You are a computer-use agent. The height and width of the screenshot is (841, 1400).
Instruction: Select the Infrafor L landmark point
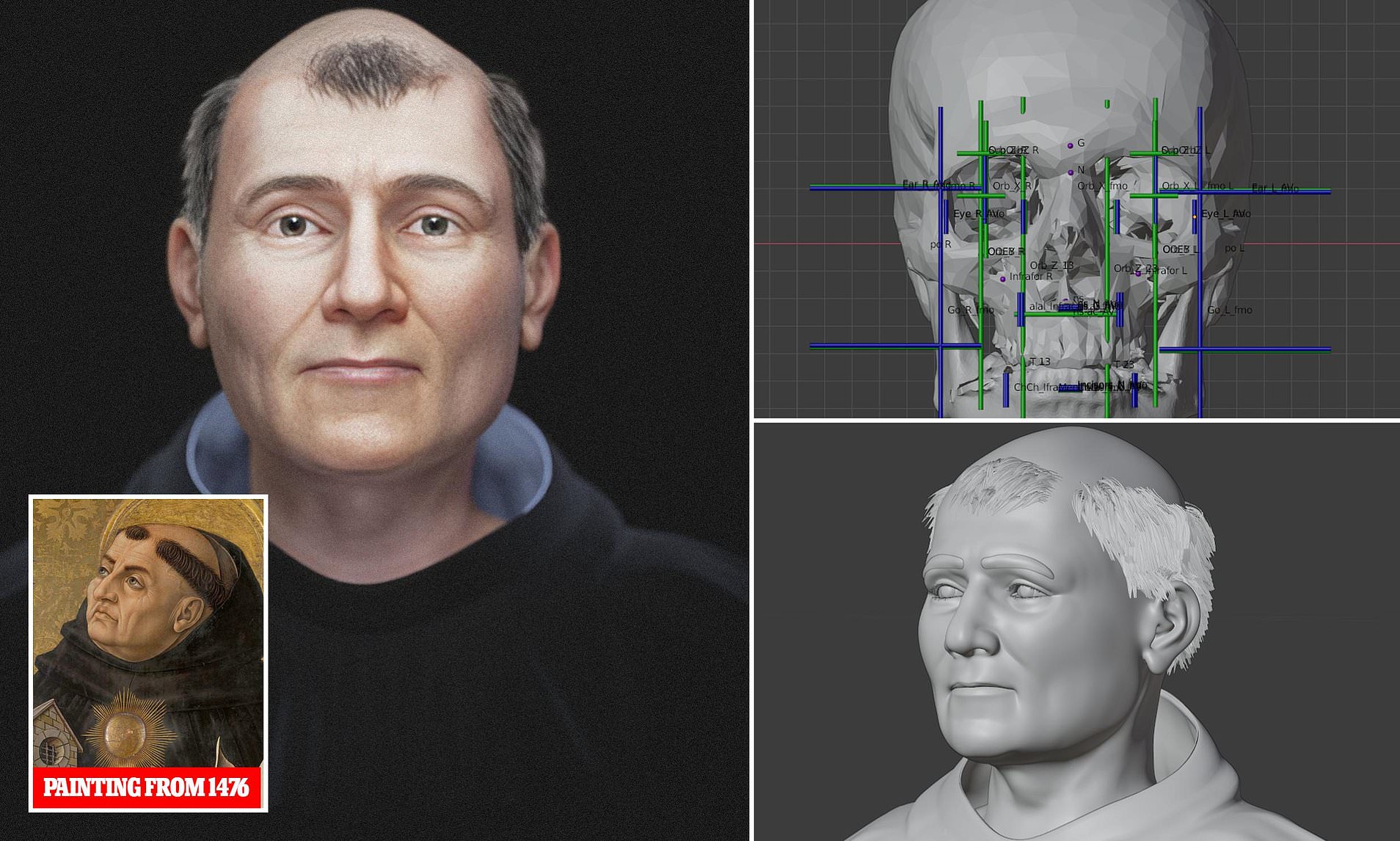click(x=1138, y=273)
